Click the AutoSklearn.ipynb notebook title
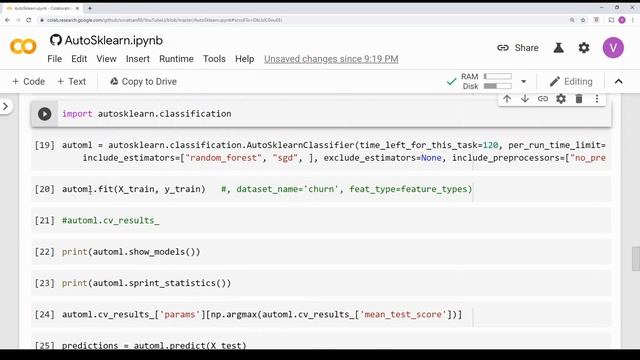Viewport: 640px width, 360px height. click(x=113, y=40)
